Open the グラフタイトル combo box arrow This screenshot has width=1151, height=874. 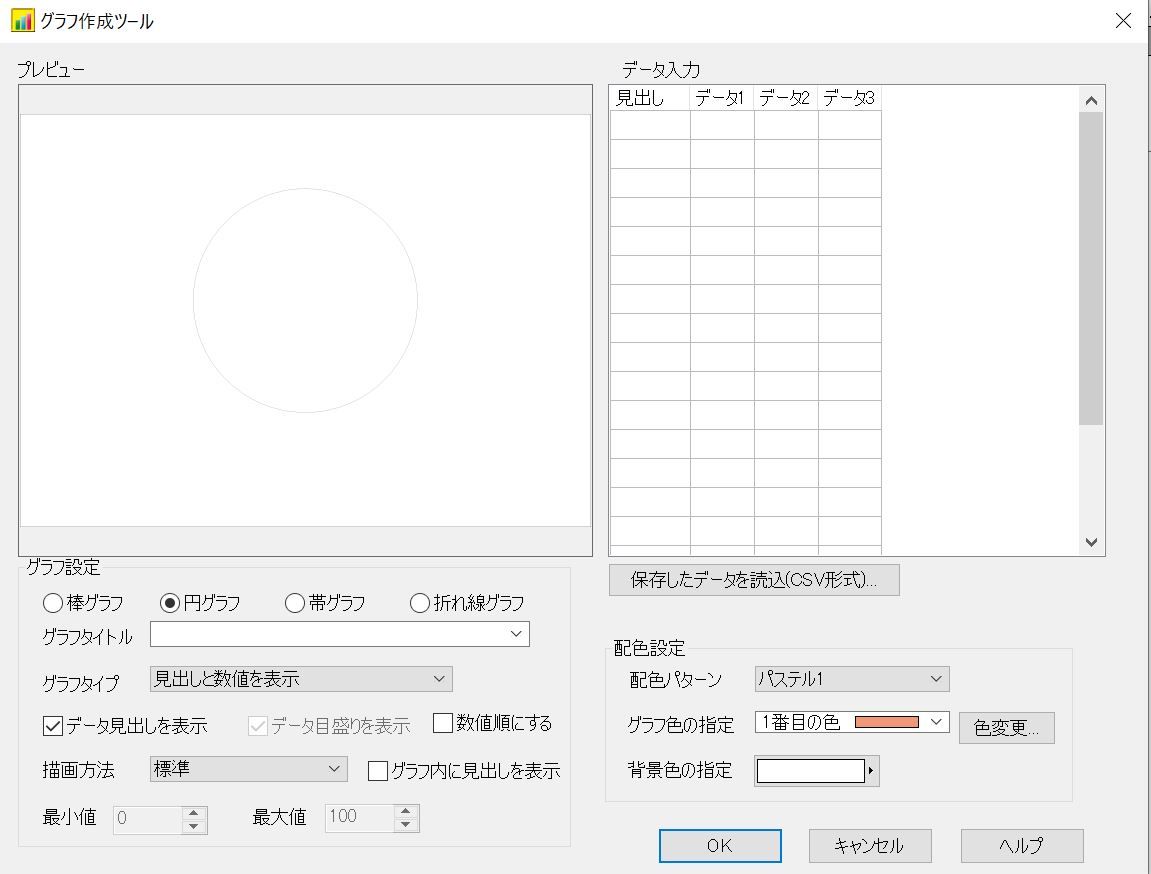click(x=516, y=634)
